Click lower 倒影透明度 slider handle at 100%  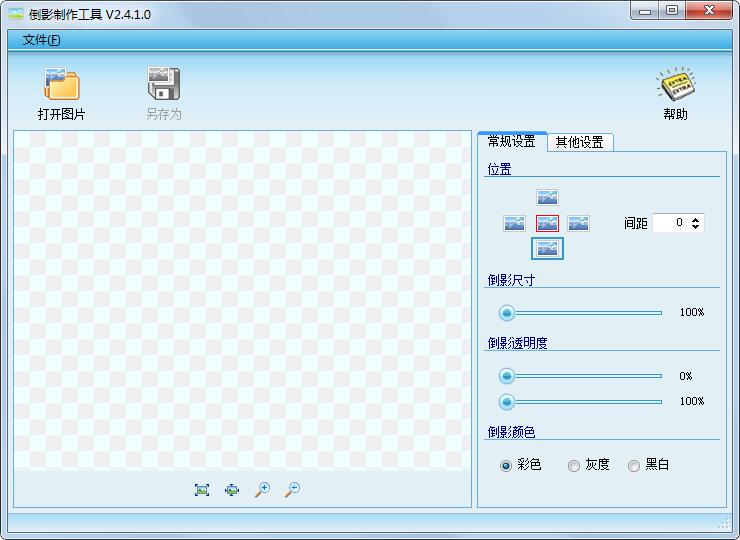pos(507,402)
